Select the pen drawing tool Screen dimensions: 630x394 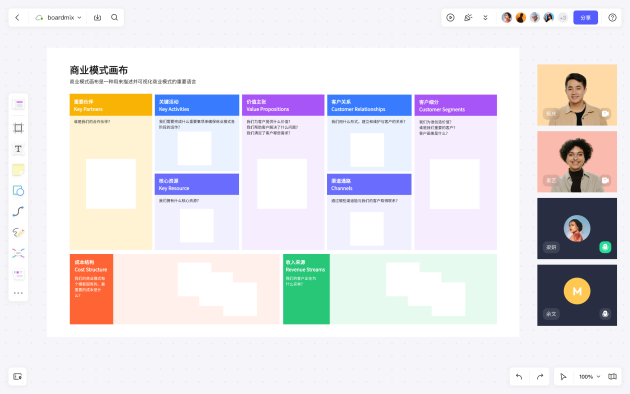pos(18,232)
